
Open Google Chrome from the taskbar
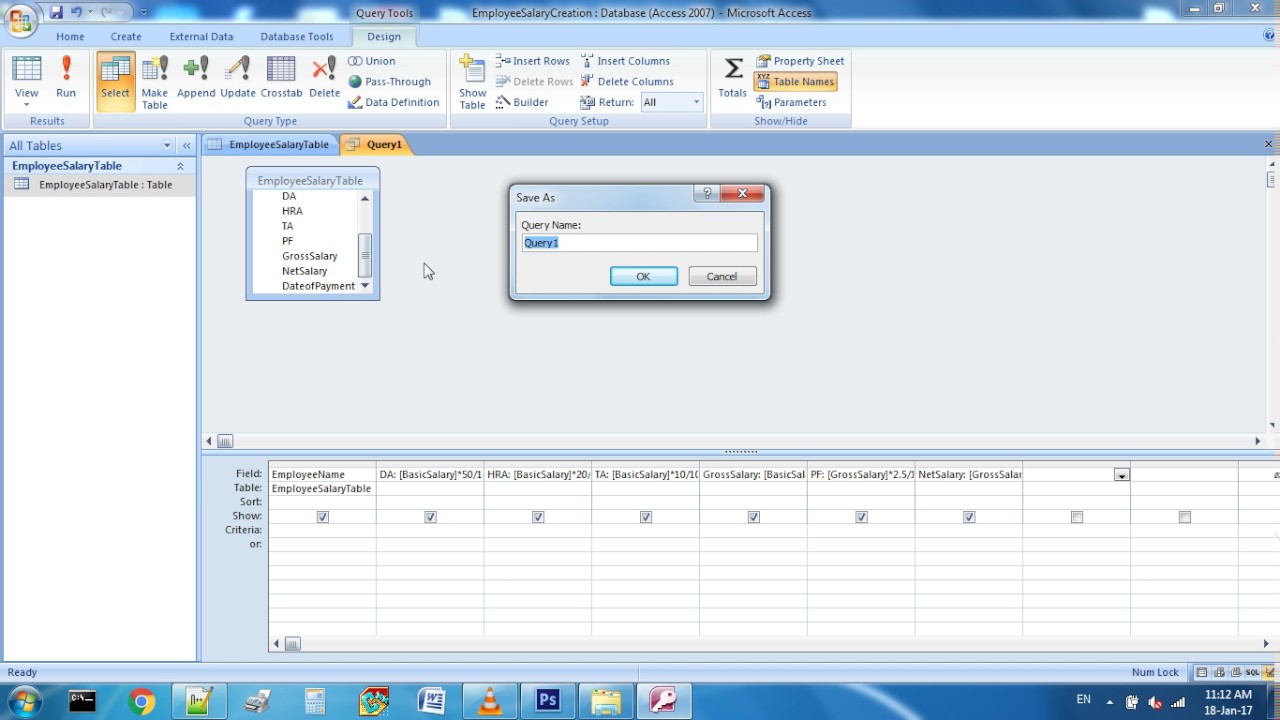click(142, 702)
